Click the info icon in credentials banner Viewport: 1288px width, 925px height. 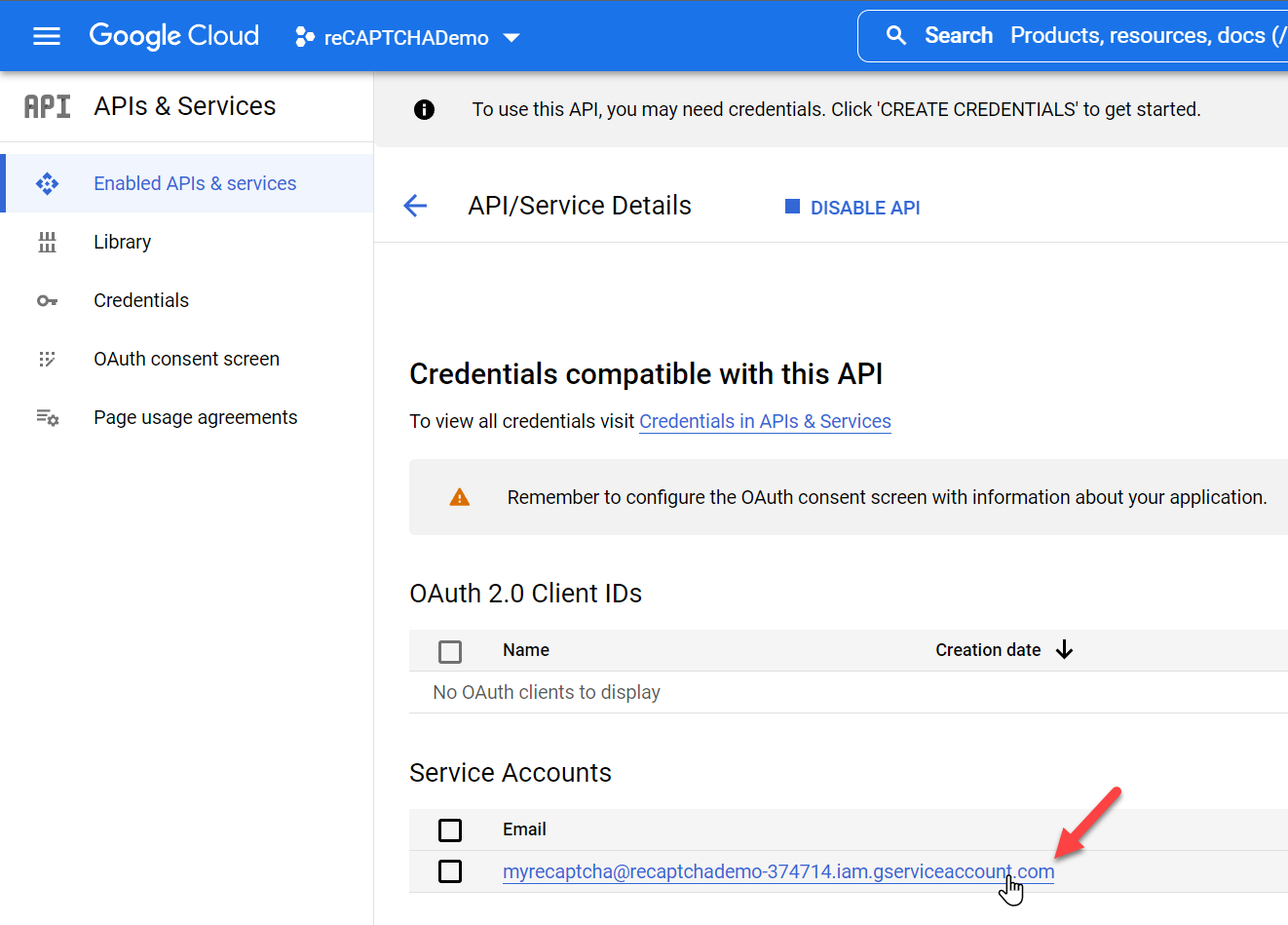424,109
